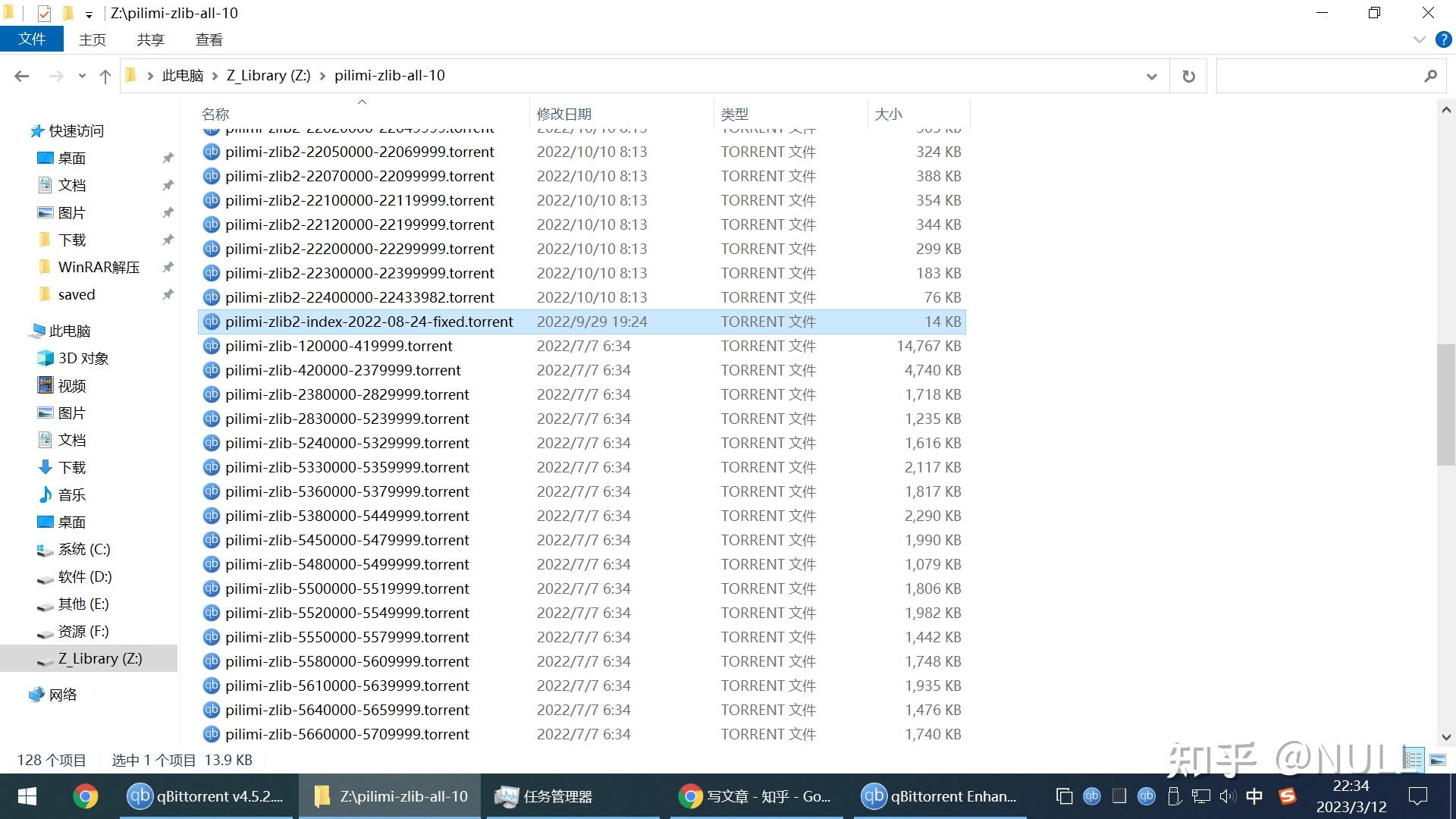This screenshot has width=1456, height=819.
Task: Click the properties checkmark icon in title bar
Action: (44, 13)
